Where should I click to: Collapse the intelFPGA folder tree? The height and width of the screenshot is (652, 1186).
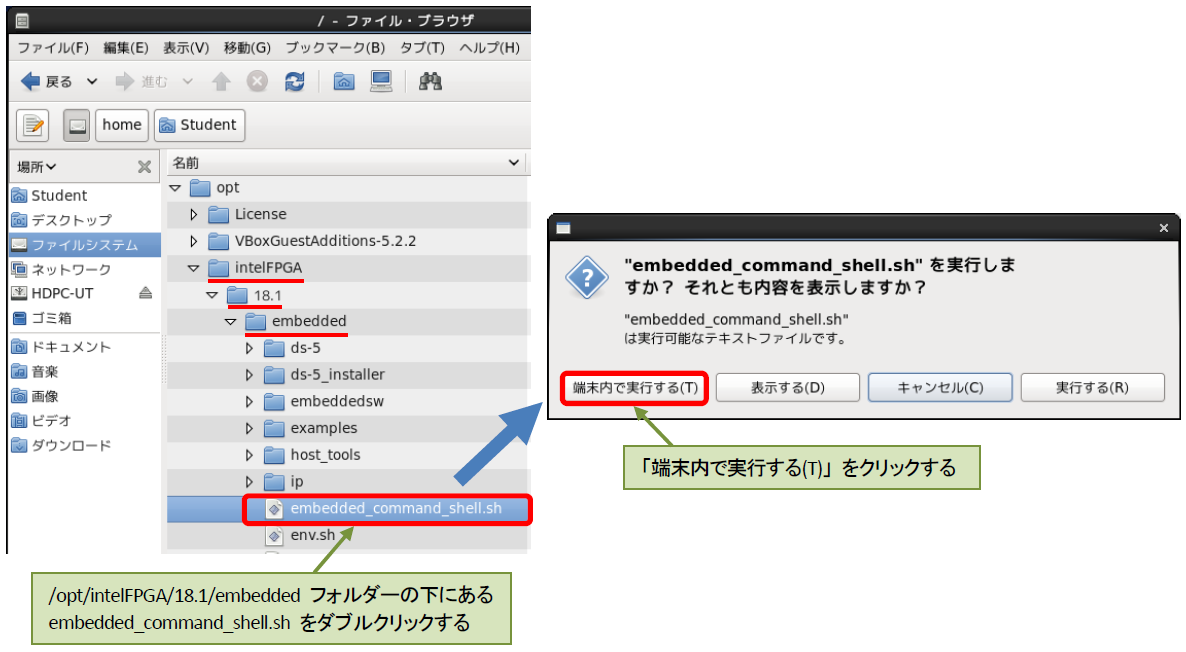(193, 268)
